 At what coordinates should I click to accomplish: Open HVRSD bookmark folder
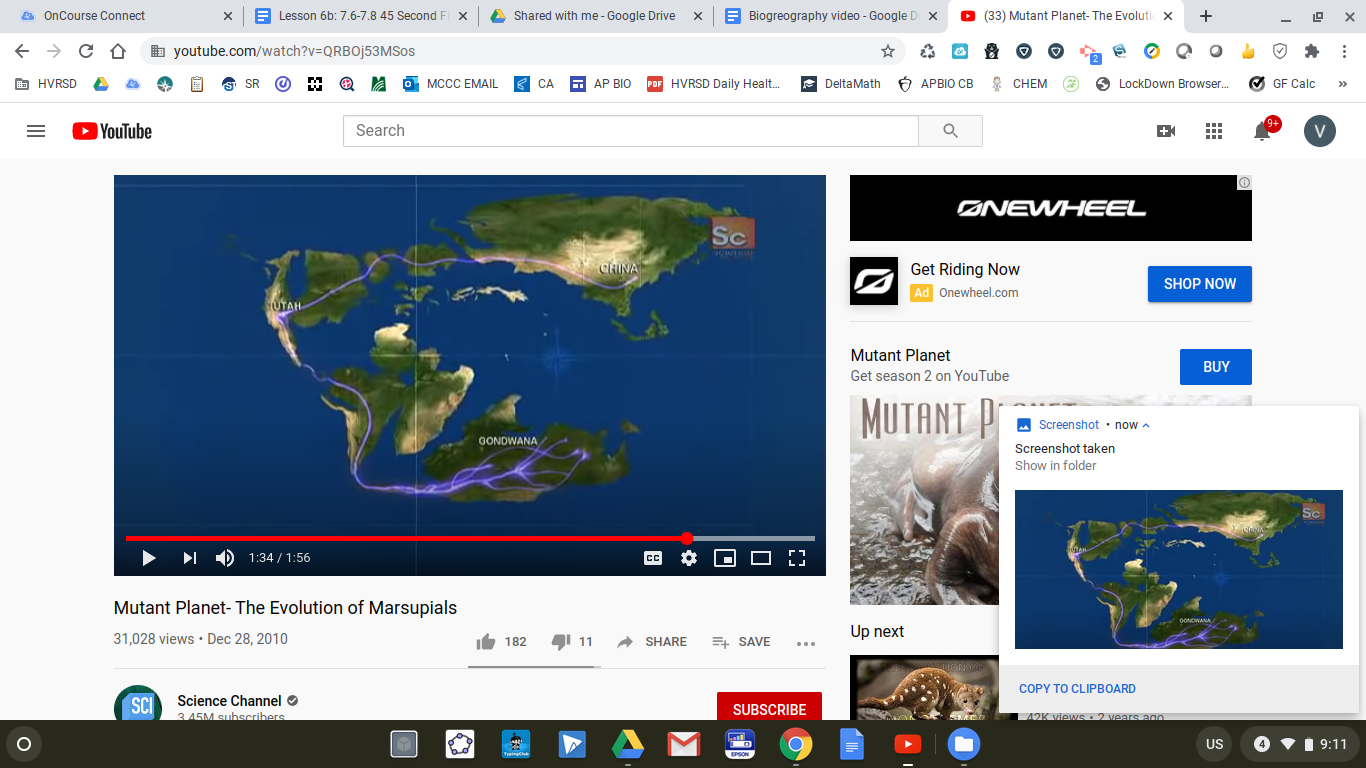click(x=46, y=84)
